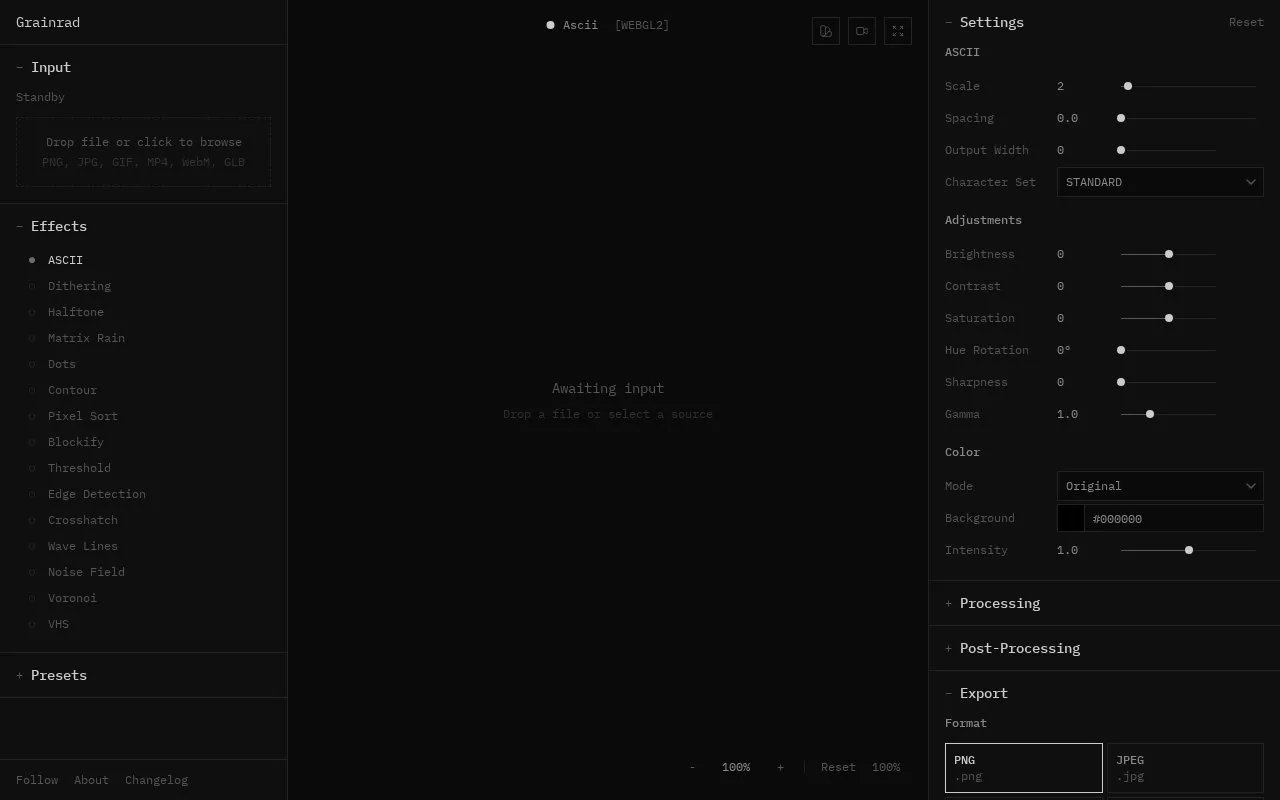Click the Awaiting input message

pyautogui.click(x=608, y=388)
